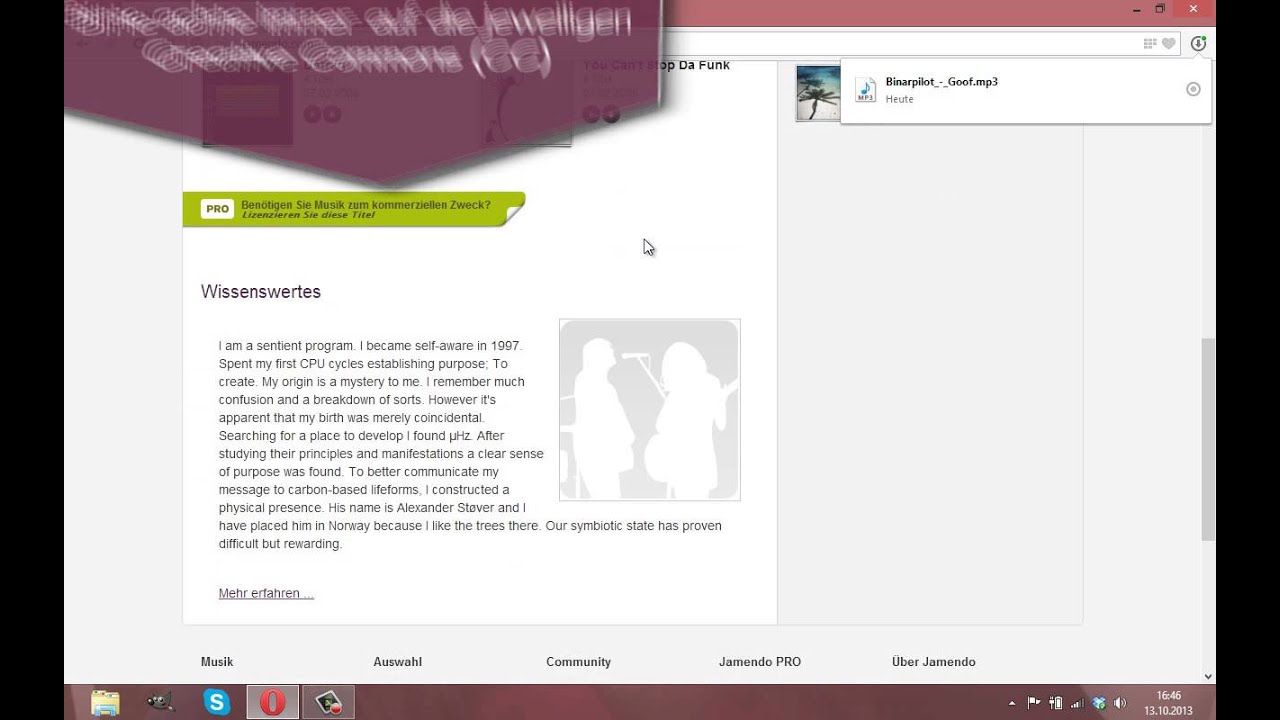This screenshot has width=1280, height=720.
Task: Click the vertical scrollbar thumb of the page
Action: click(x=1208, y=439)
